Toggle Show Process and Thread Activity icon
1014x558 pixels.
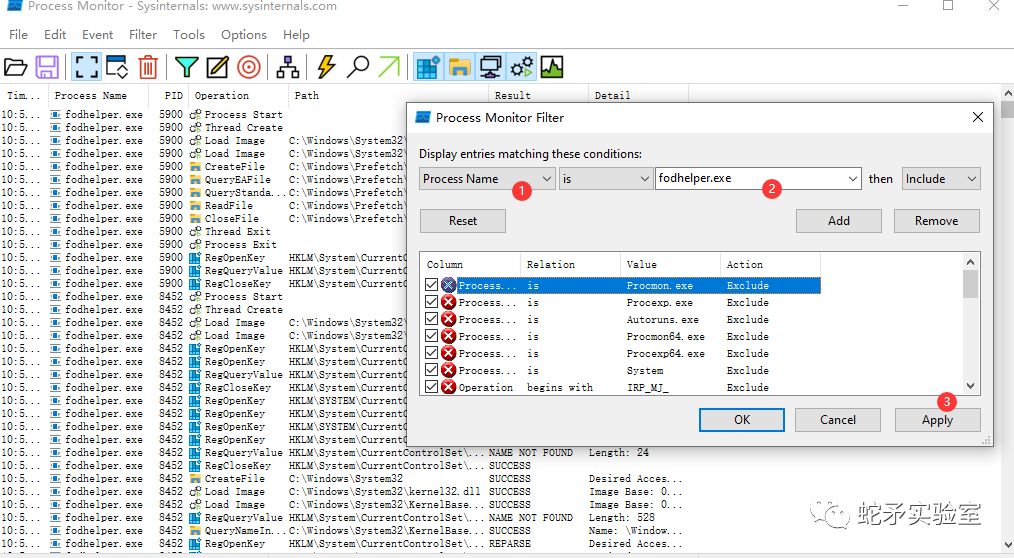pos(522,67)
